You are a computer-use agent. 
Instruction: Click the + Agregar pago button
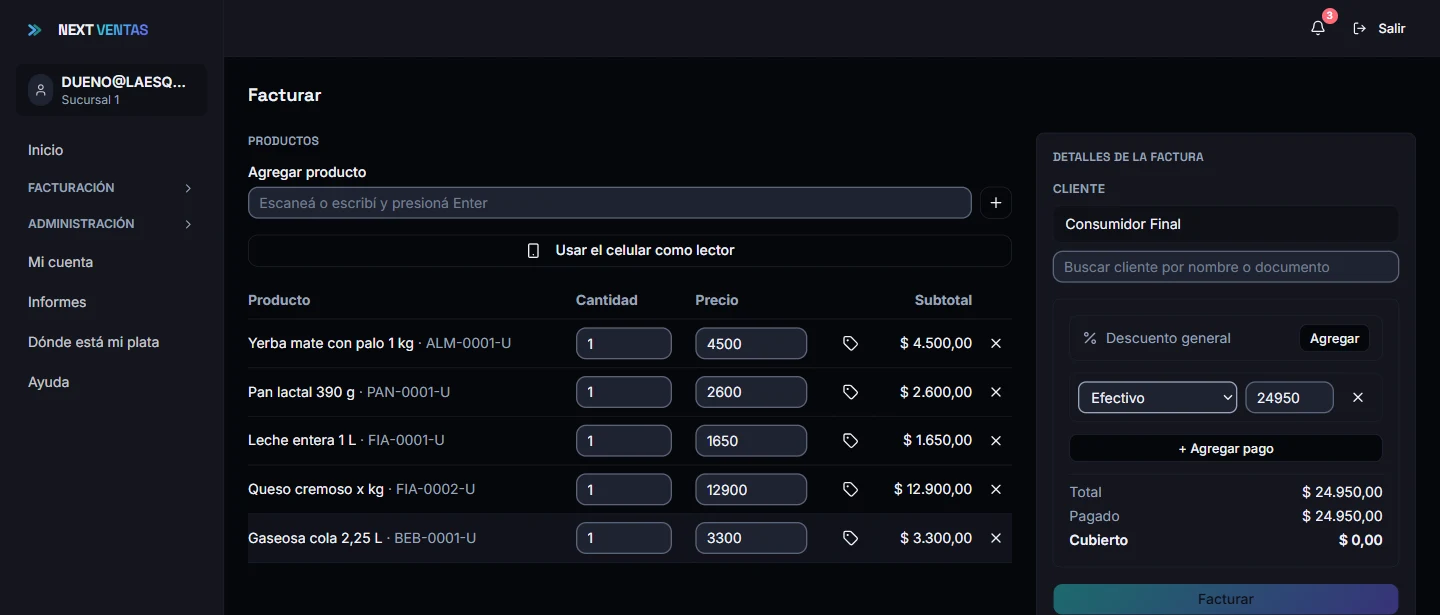pos(1226,448)
